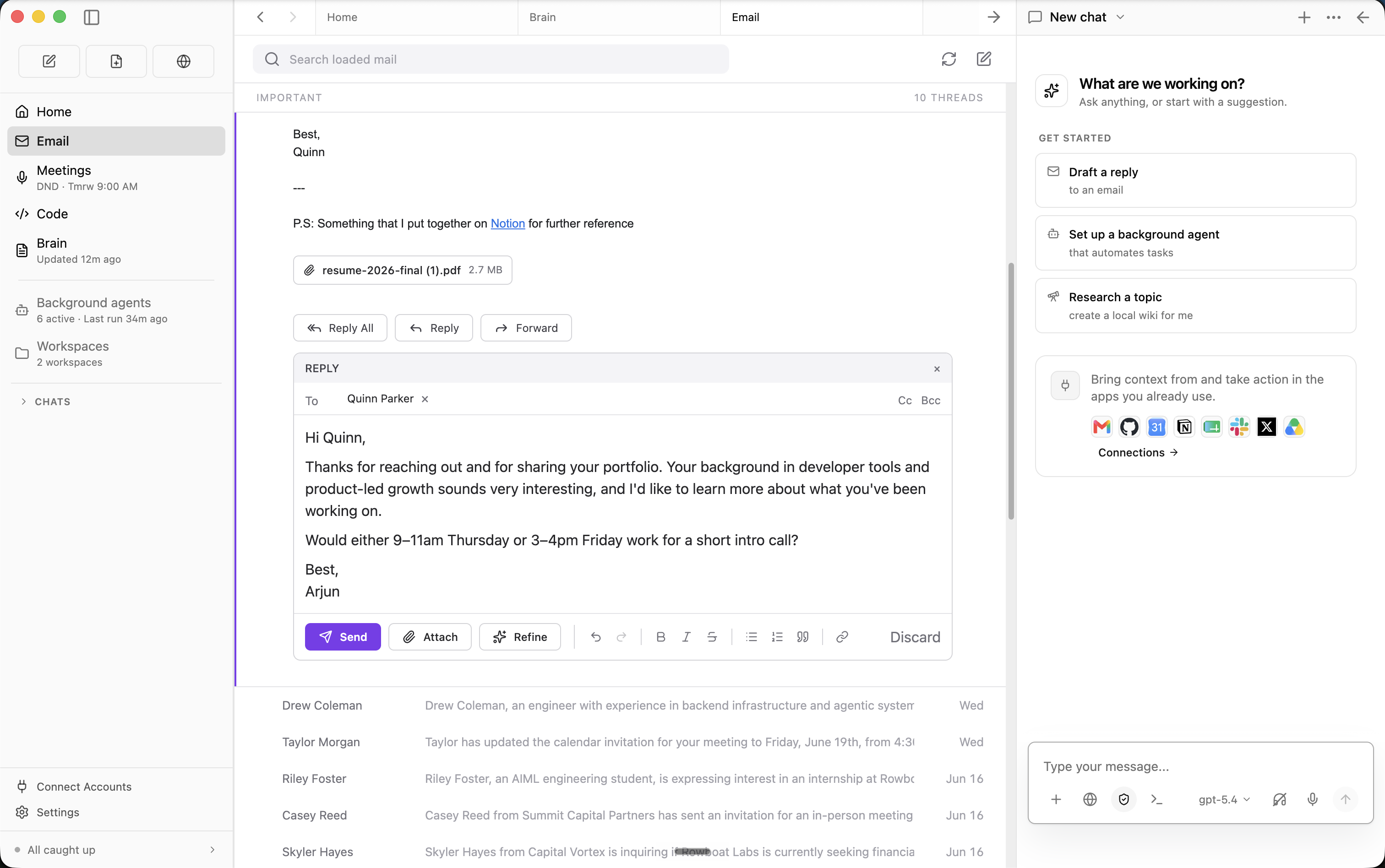The height and width of the screenshot is (868, 1385).
Task: Open the X connection icon
Action: [x=1266, y=427]
